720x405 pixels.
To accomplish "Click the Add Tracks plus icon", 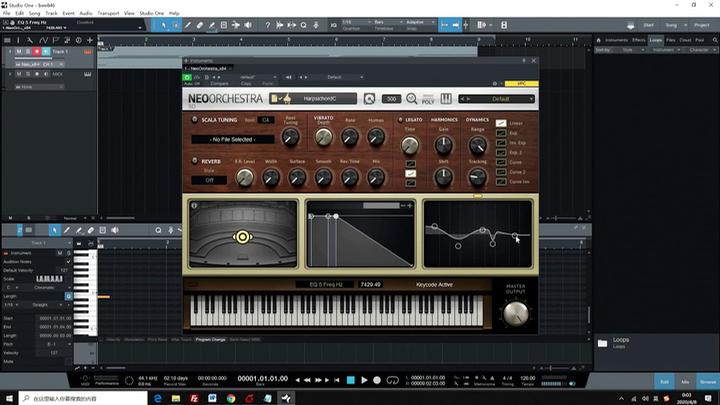I will coord(90,40).
